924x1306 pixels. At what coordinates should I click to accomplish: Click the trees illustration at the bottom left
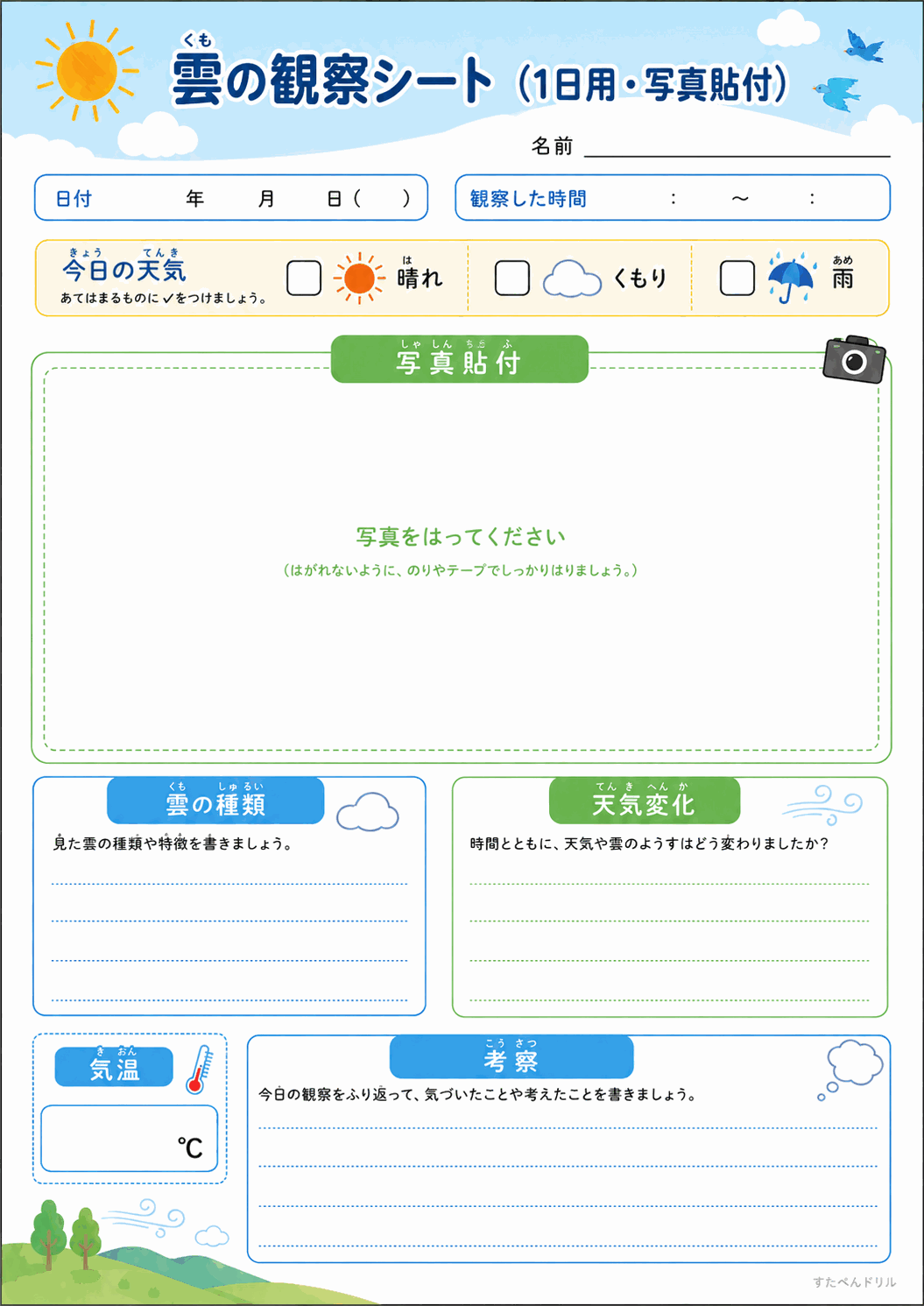tap(67, 1235)
